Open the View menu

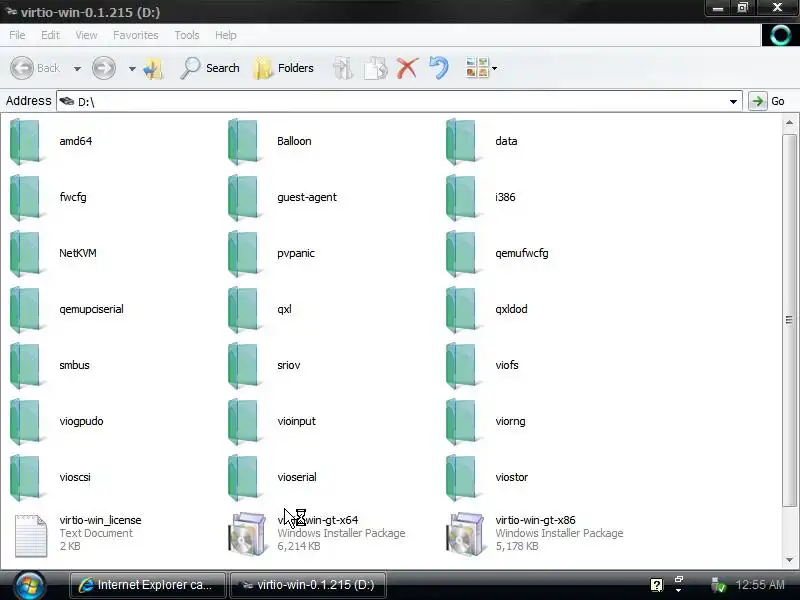point(86,35)
